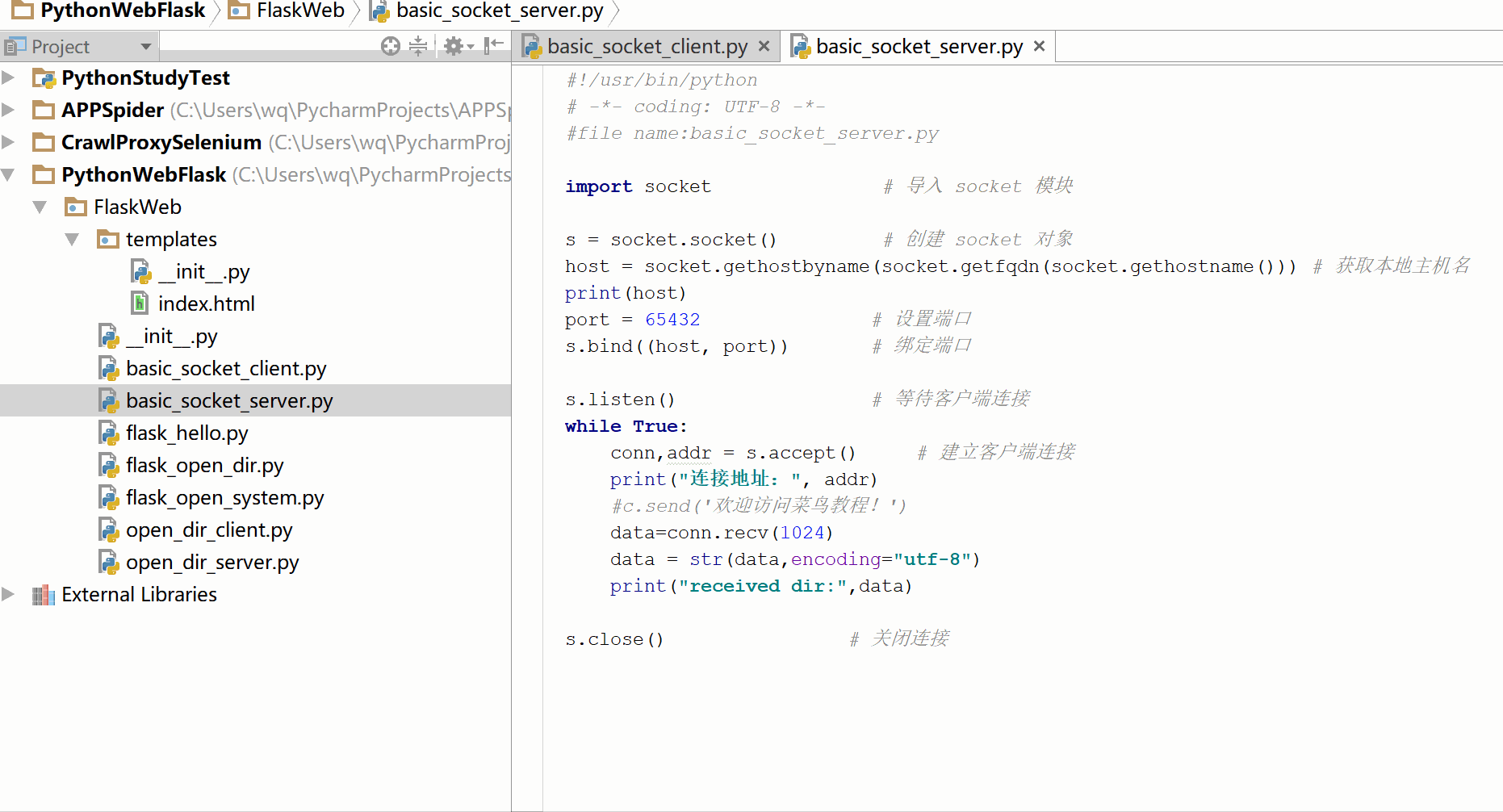This screenshot has width=1503, height=812.
Task: Select the templates folder in tree
Action: coord(171,239)
